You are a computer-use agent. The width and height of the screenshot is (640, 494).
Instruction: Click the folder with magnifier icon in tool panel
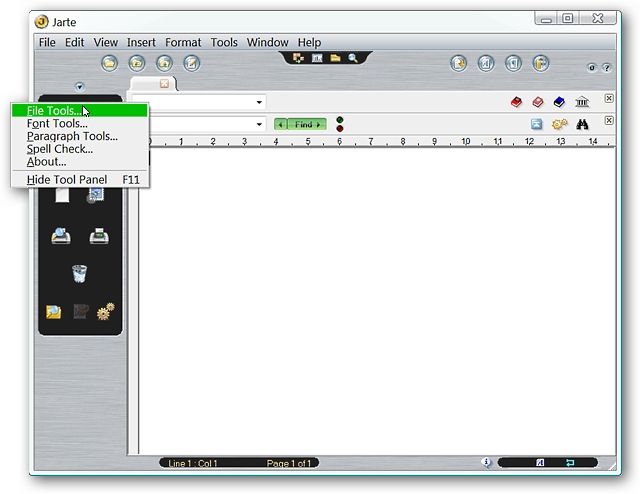(53, 312)
